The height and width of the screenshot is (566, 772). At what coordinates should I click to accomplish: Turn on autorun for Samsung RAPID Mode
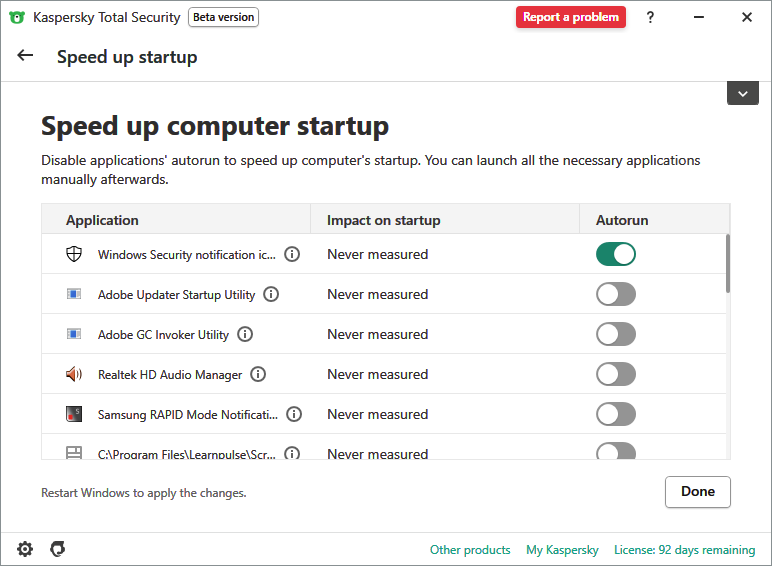[x=615, y=414]
